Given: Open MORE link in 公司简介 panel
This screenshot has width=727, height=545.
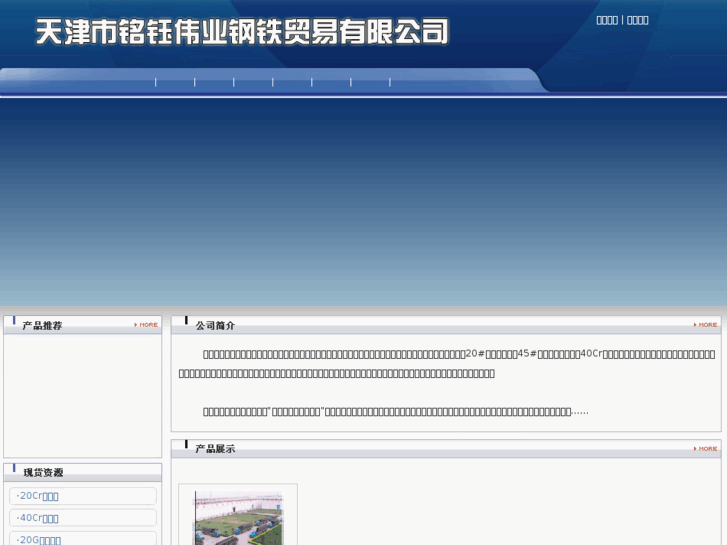Looking at the screenshot, I should click(705, 325).
